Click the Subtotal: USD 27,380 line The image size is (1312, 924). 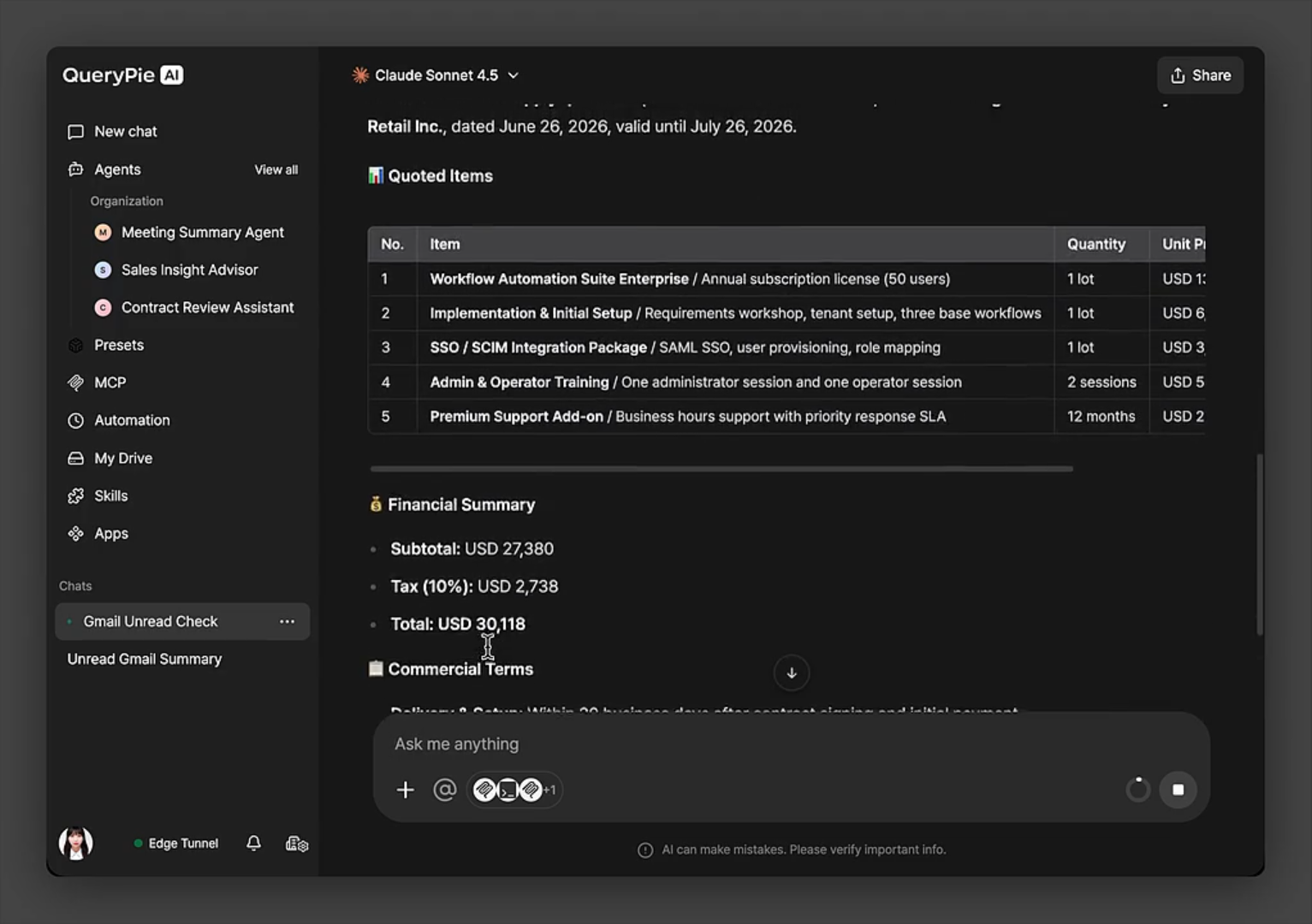pyautogui.click(x=472, y=548)
